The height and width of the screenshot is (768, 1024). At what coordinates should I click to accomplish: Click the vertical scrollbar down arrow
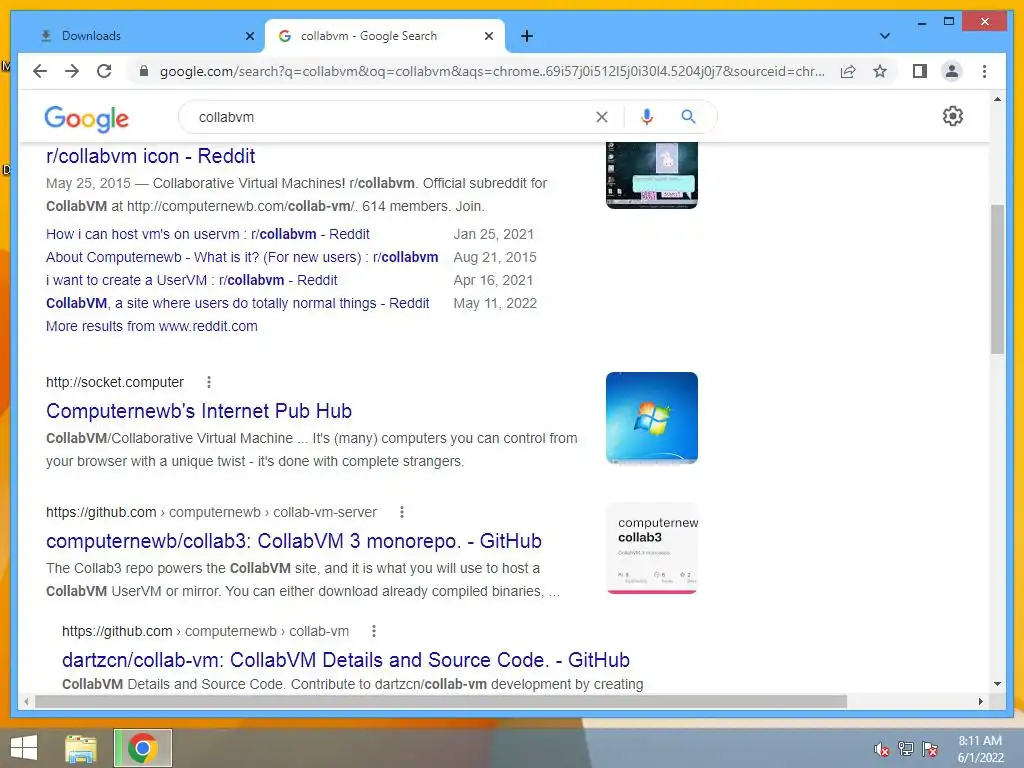pos(997,684)
